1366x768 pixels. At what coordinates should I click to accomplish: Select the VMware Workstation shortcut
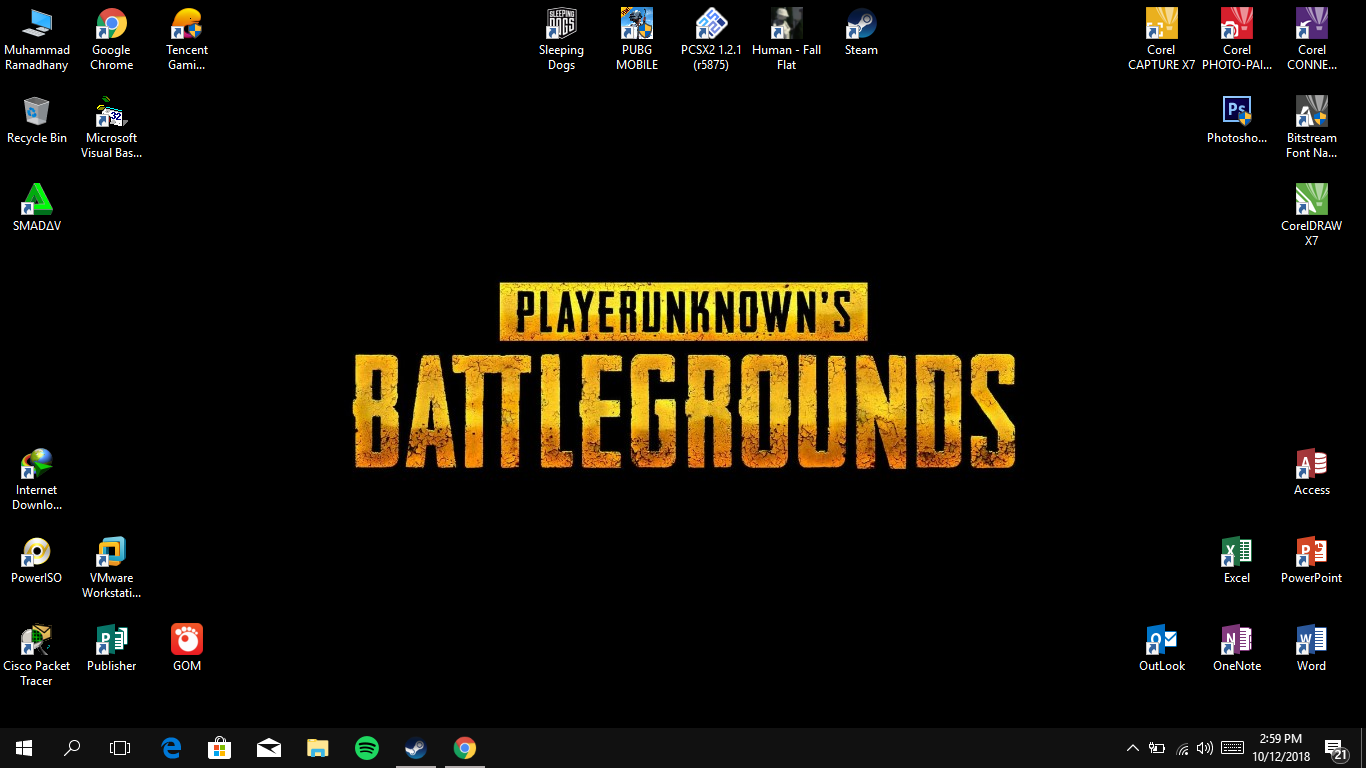tap(111, 568)
